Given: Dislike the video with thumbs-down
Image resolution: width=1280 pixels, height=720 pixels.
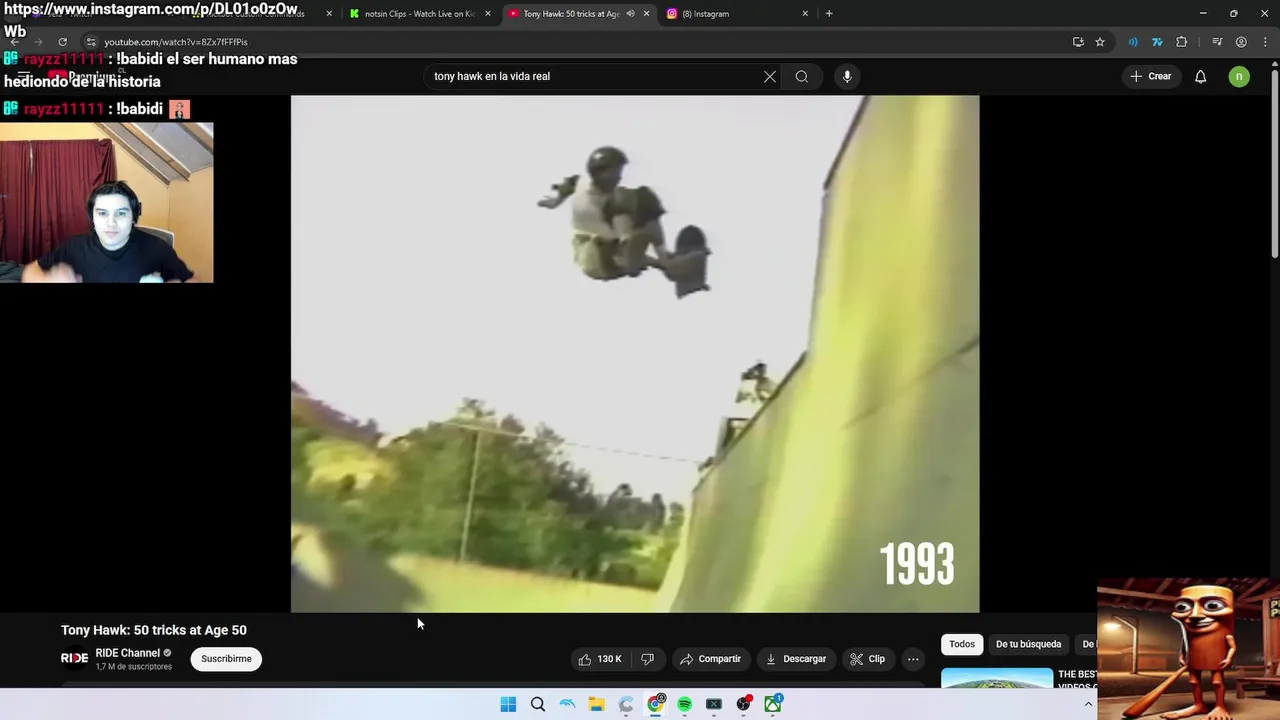Looking at the screenshot, I should click(x=648, y=659).
